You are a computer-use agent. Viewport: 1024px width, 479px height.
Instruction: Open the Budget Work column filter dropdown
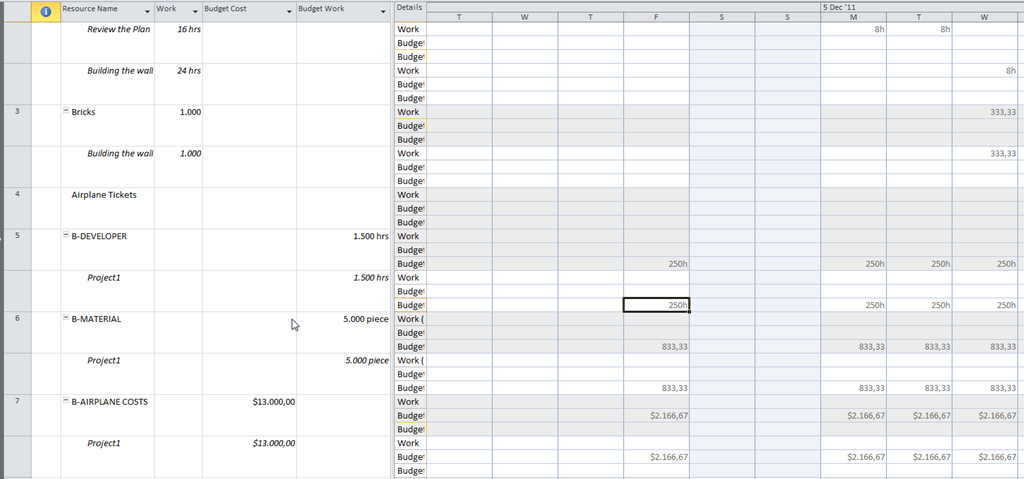point(384,11)
